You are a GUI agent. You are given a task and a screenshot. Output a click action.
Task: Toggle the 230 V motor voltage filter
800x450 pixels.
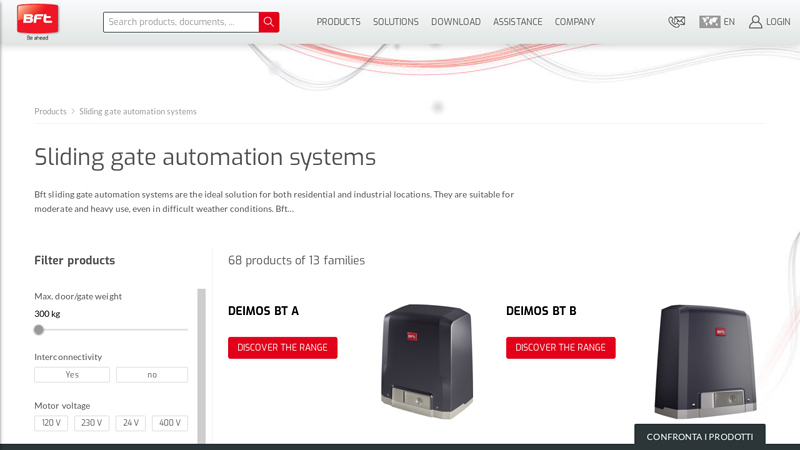(x=92, y=423)
